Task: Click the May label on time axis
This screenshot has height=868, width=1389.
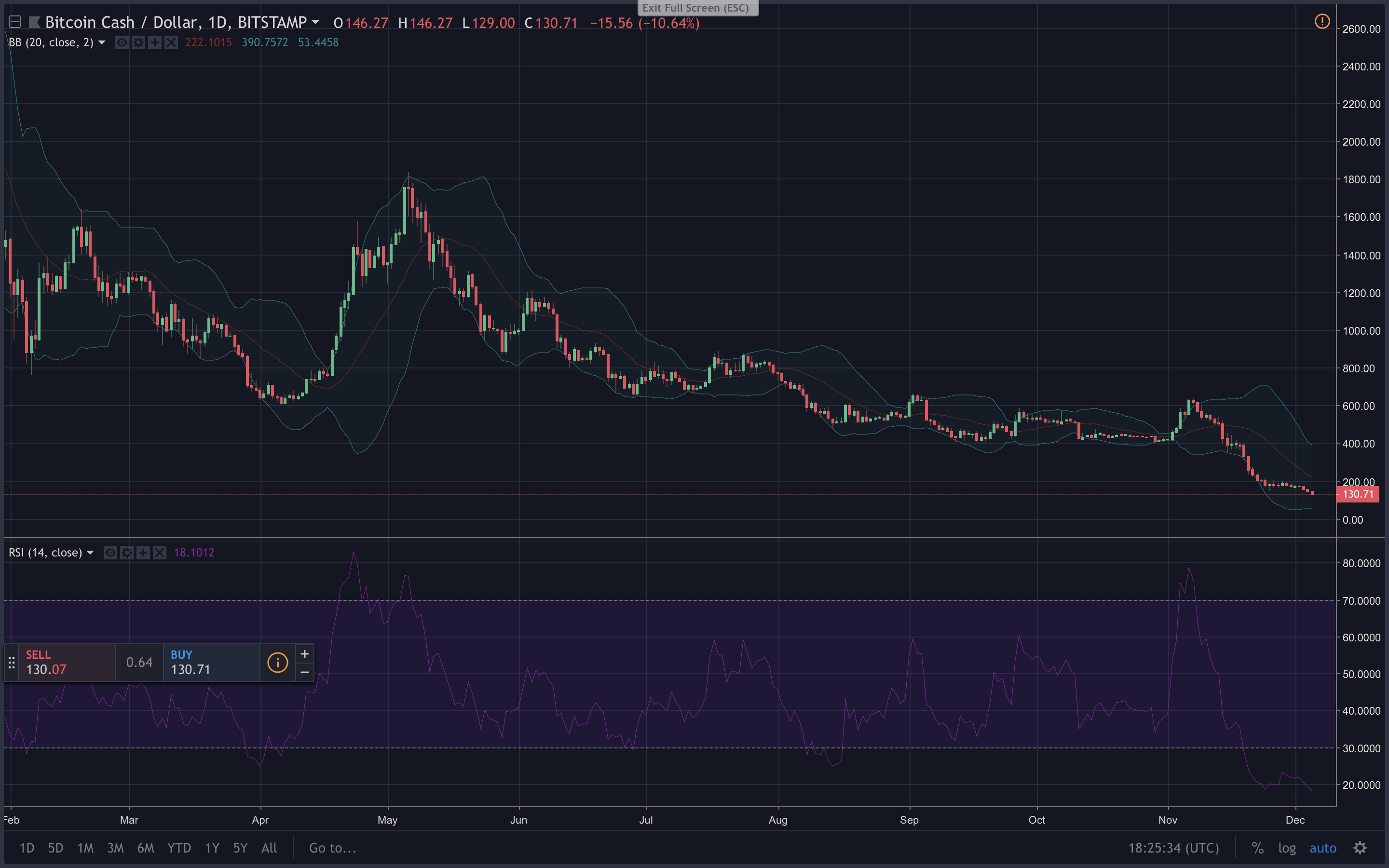Action: (x=387, y=820)
